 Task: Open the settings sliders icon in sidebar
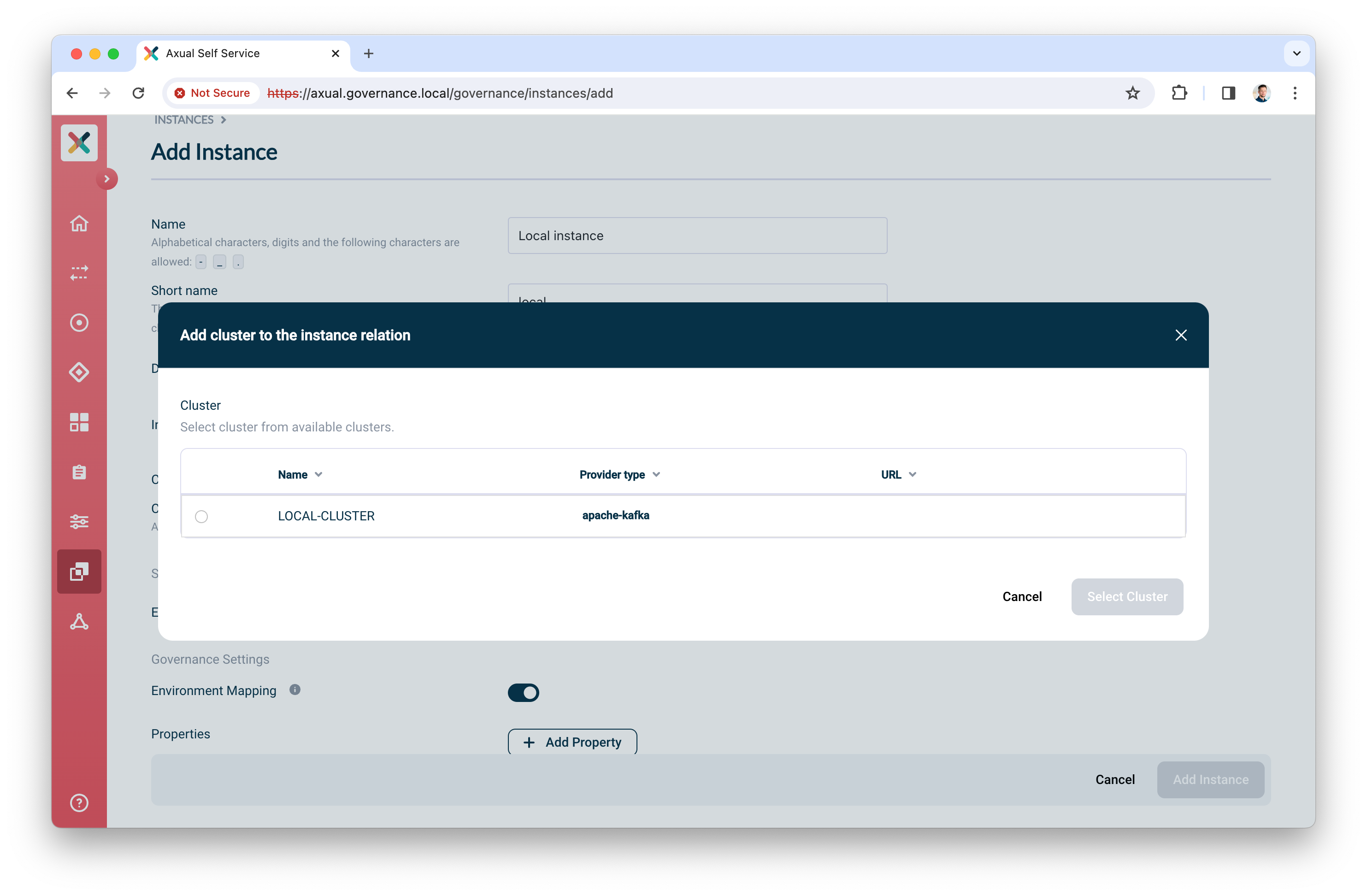click(x=79, y=522)
